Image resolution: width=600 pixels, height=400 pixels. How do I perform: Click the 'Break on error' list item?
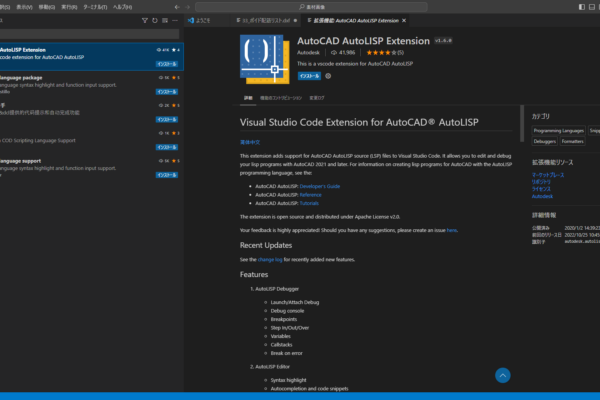pyautogui.click(x=287, y=353)
